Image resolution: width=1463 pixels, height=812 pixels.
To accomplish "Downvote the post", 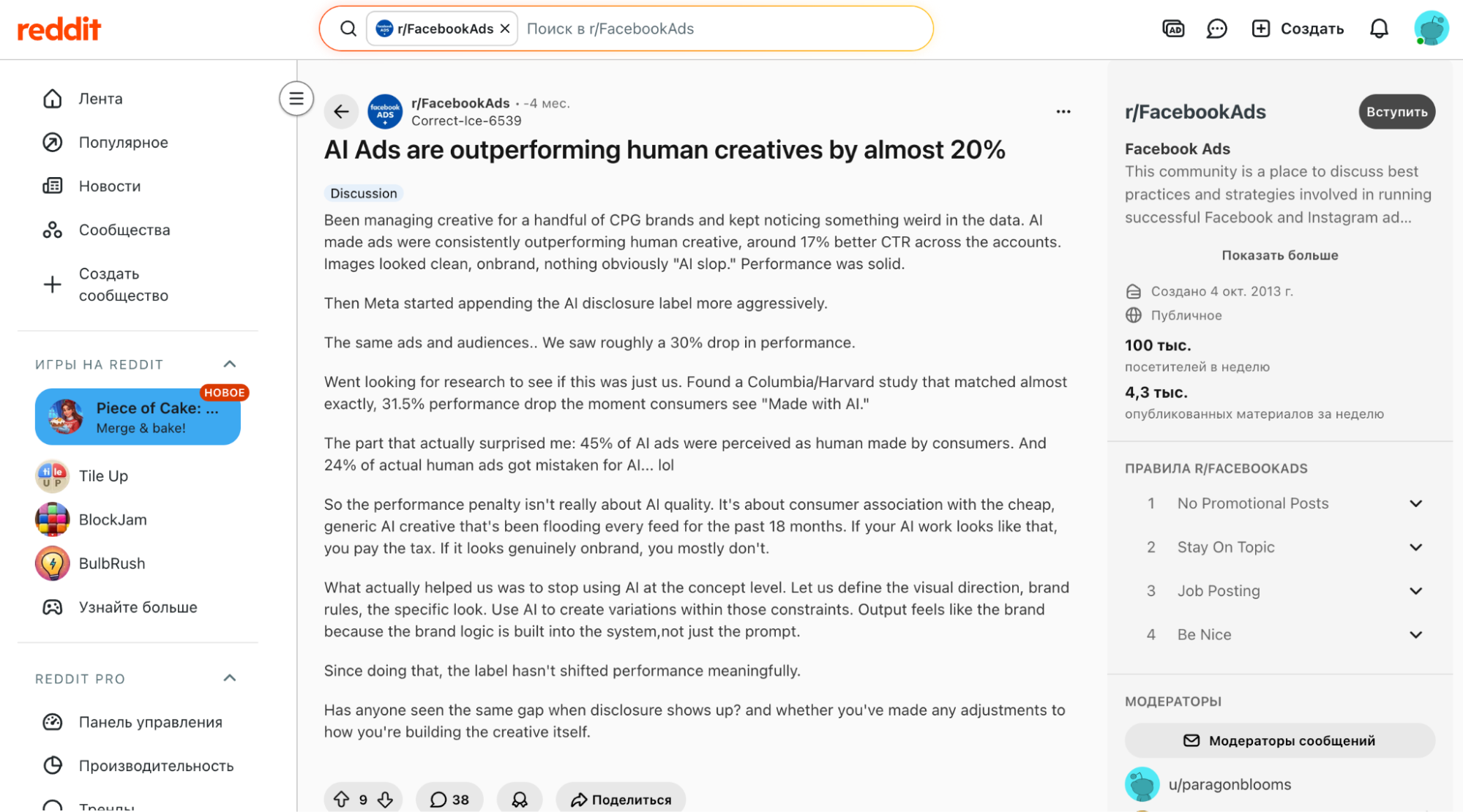I will [x=386, y=800].
